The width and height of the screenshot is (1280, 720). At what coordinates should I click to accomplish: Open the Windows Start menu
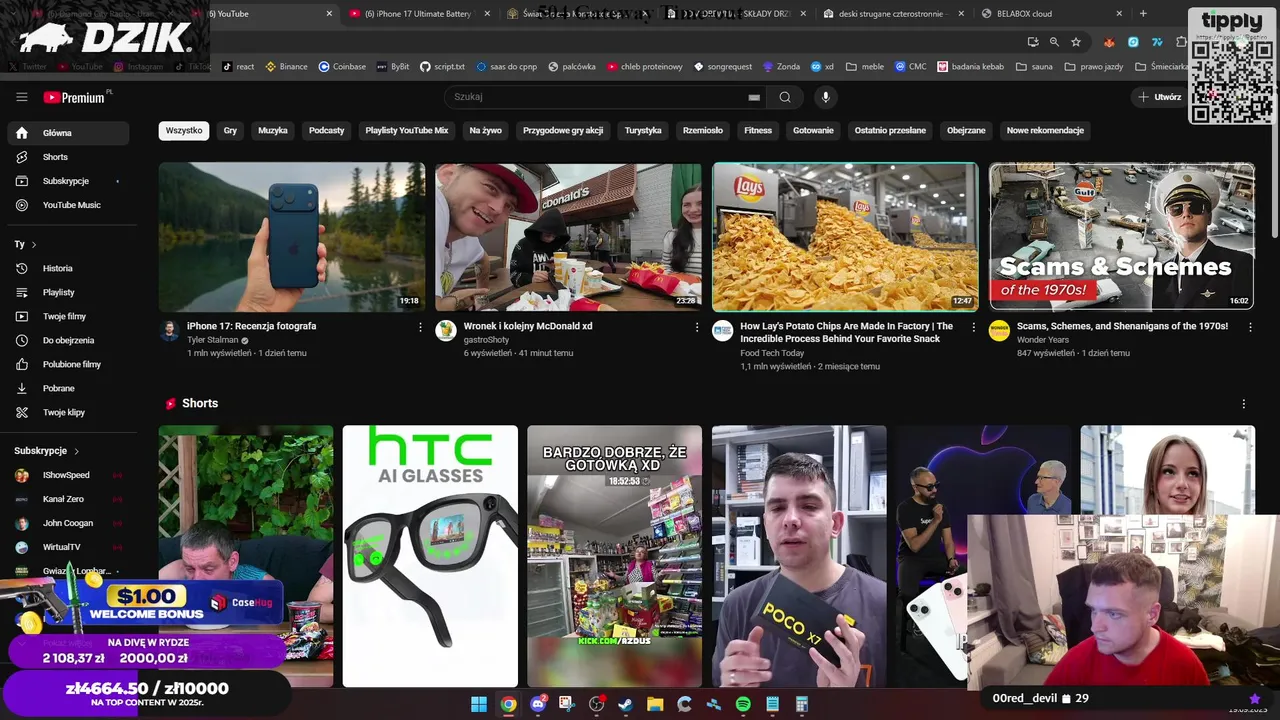click(479, 704)
